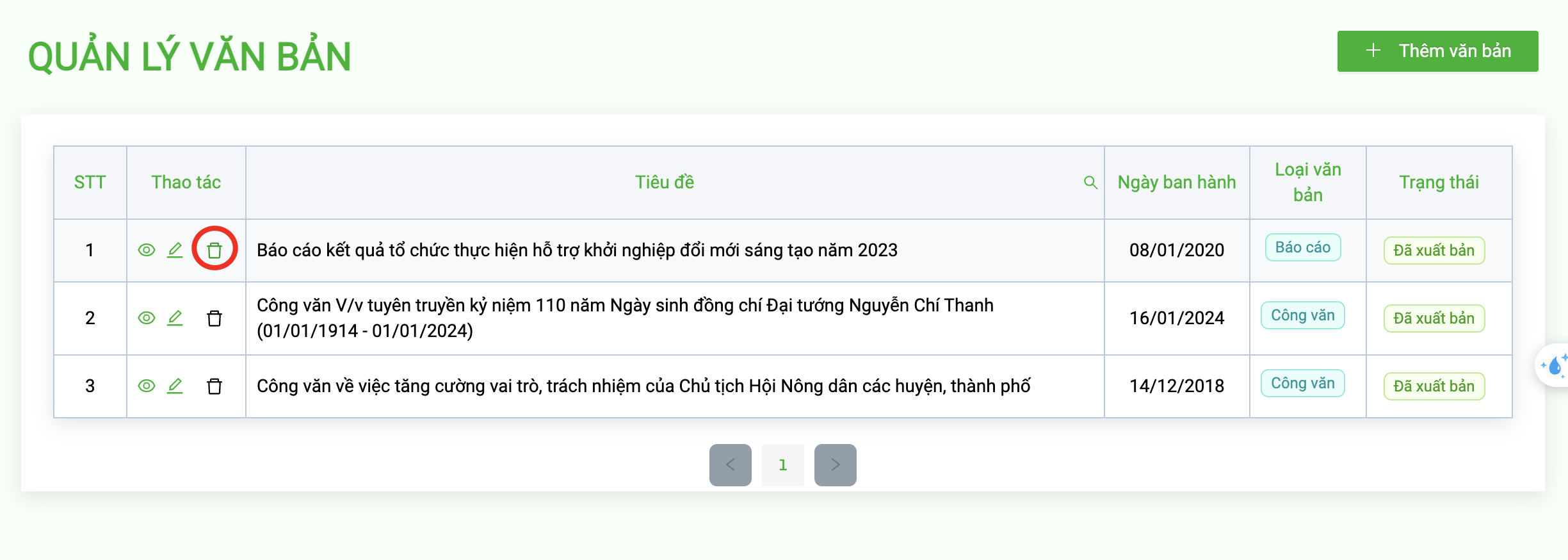Go to next page arrow
The image size is (1568, 560).
pos(835,465)
